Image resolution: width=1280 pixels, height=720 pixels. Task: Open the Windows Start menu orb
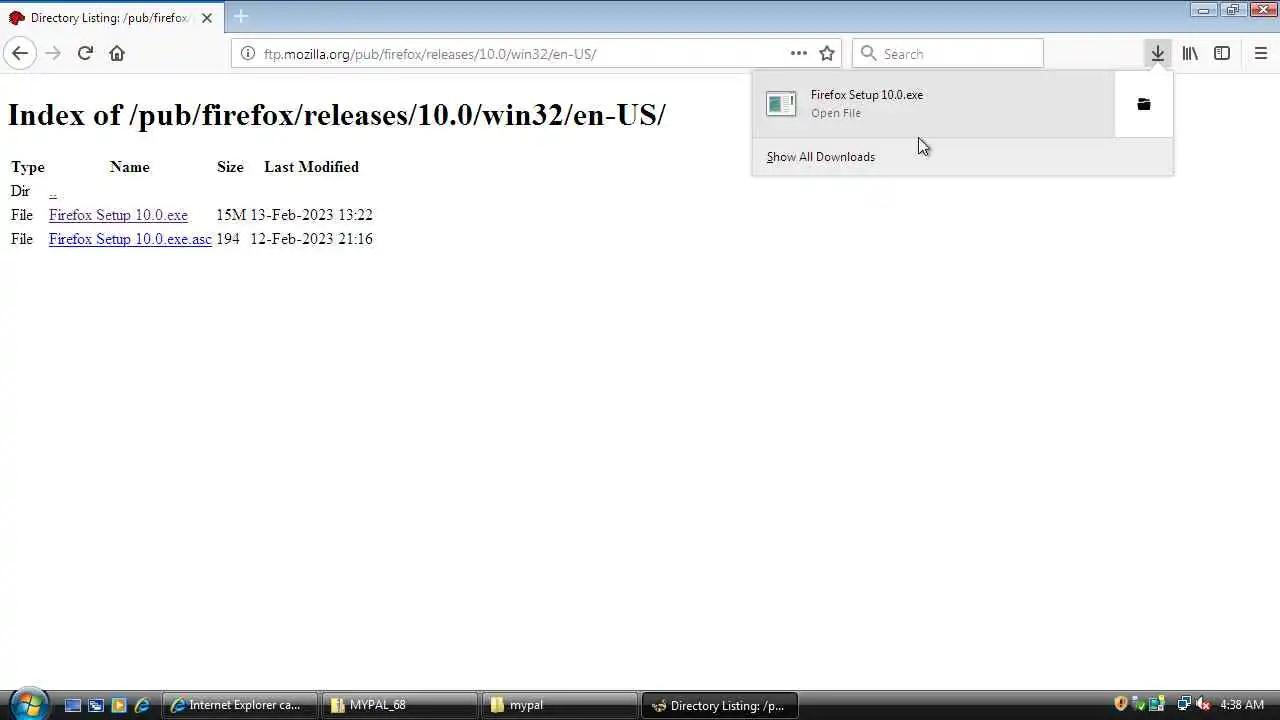tap(28, 704)
